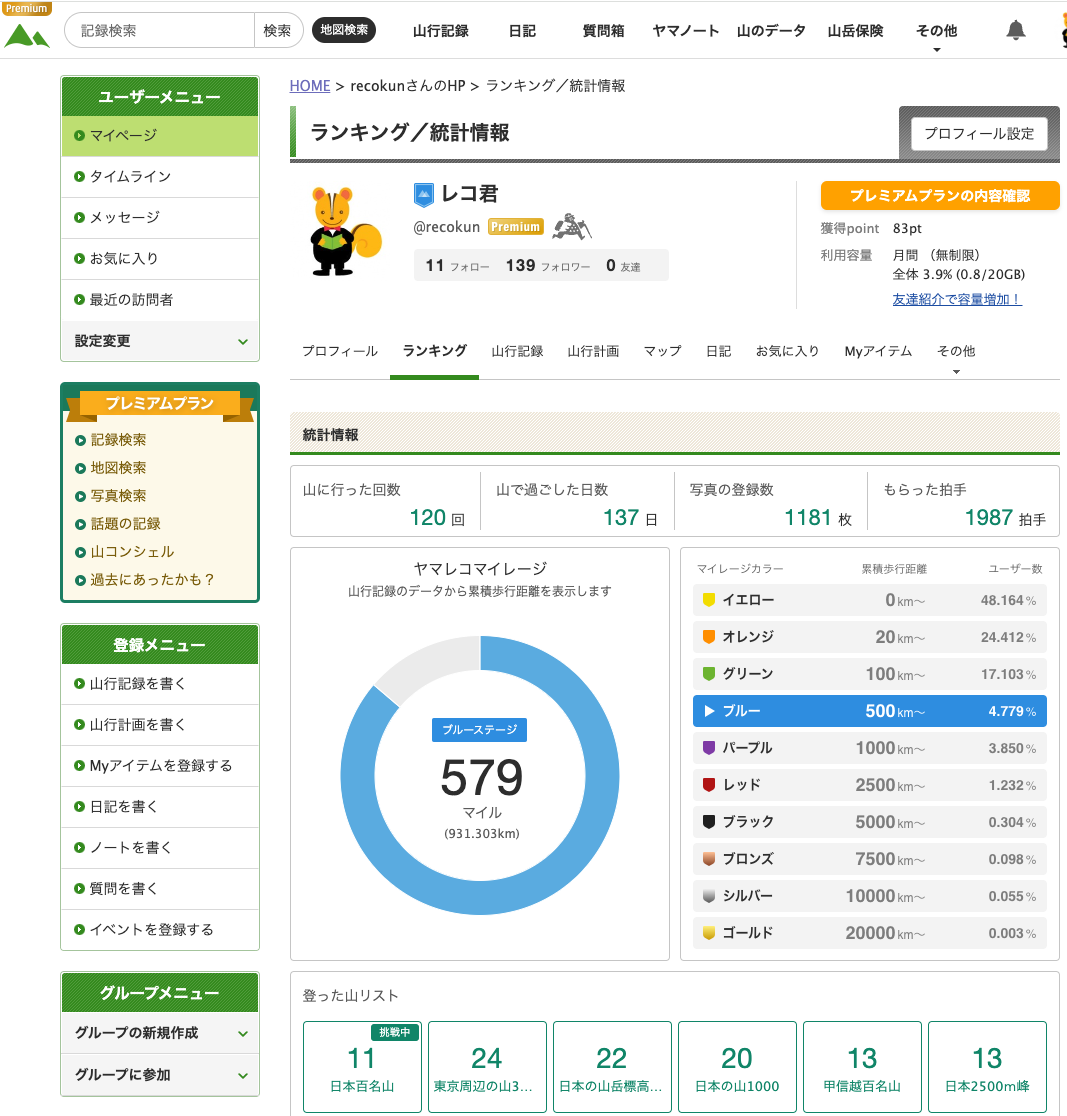1067x1116 pixels.
Task: Click the bullet icon beside マイページ
Action: pyautogui.click(x=80, y=135)
